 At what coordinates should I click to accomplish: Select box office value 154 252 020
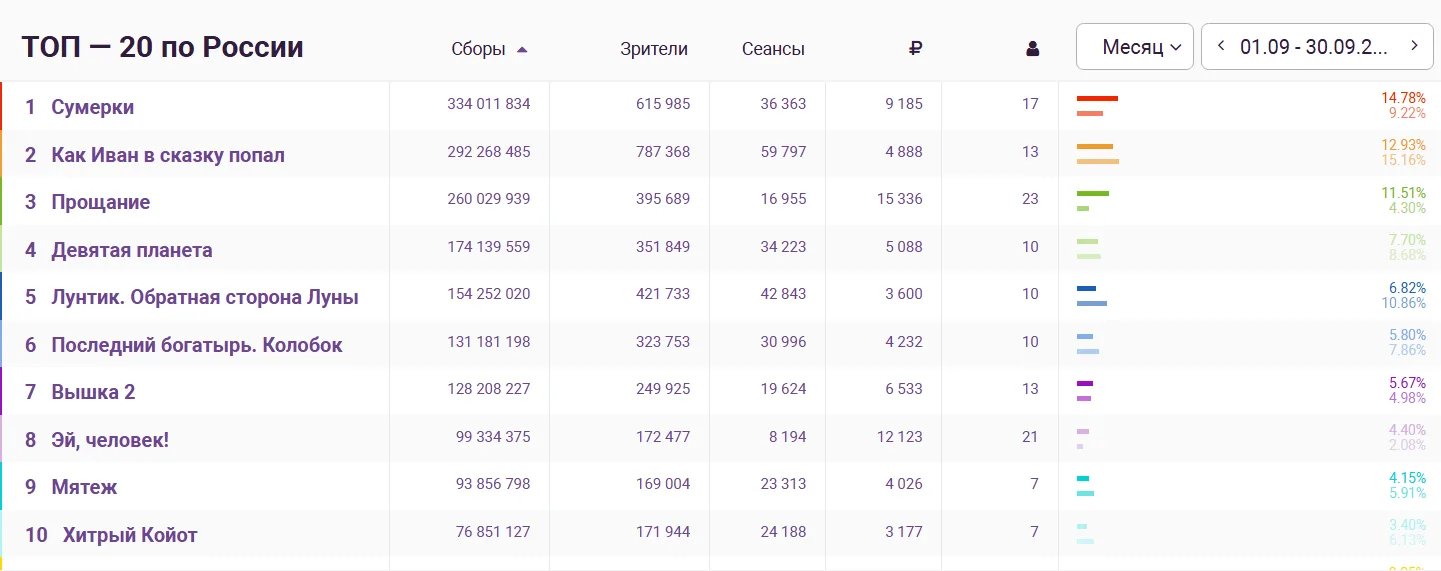pos(489,294)
